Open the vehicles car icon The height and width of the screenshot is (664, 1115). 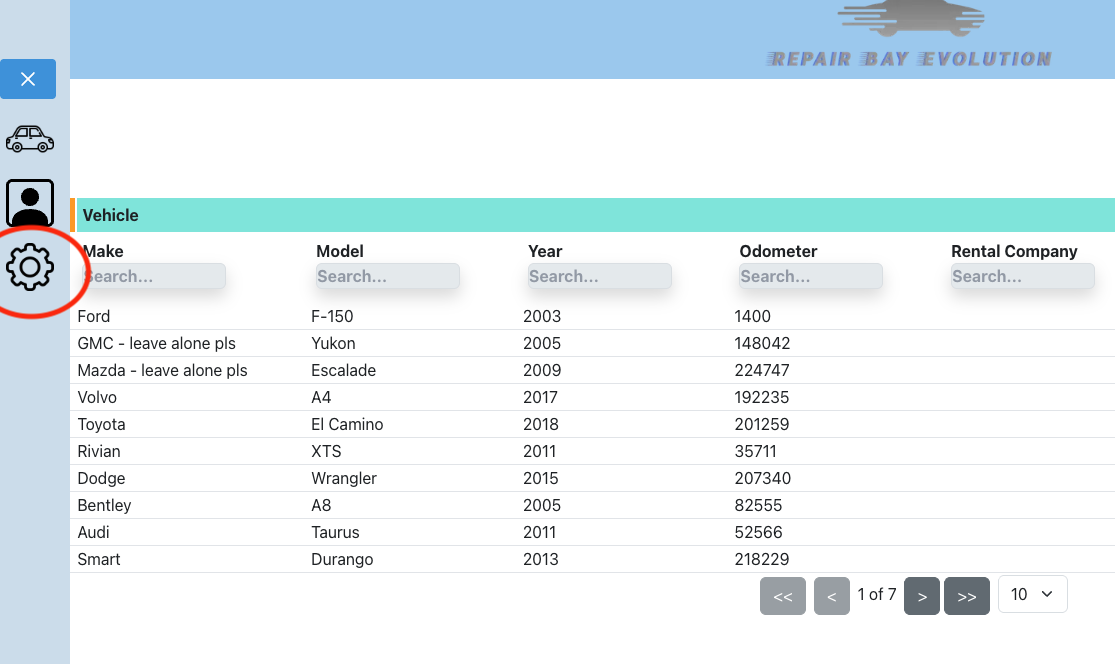[x=30, y=139]
